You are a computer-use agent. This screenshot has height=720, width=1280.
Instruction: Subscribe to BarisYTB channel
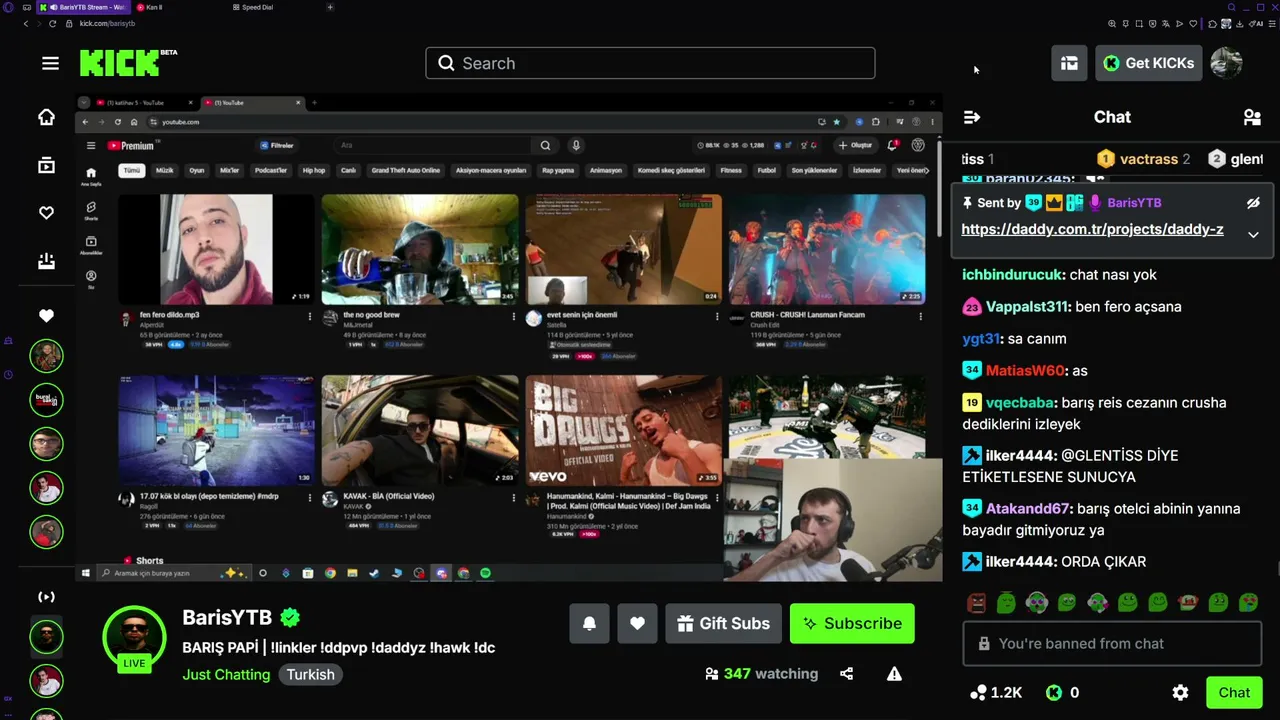point(852,623)
